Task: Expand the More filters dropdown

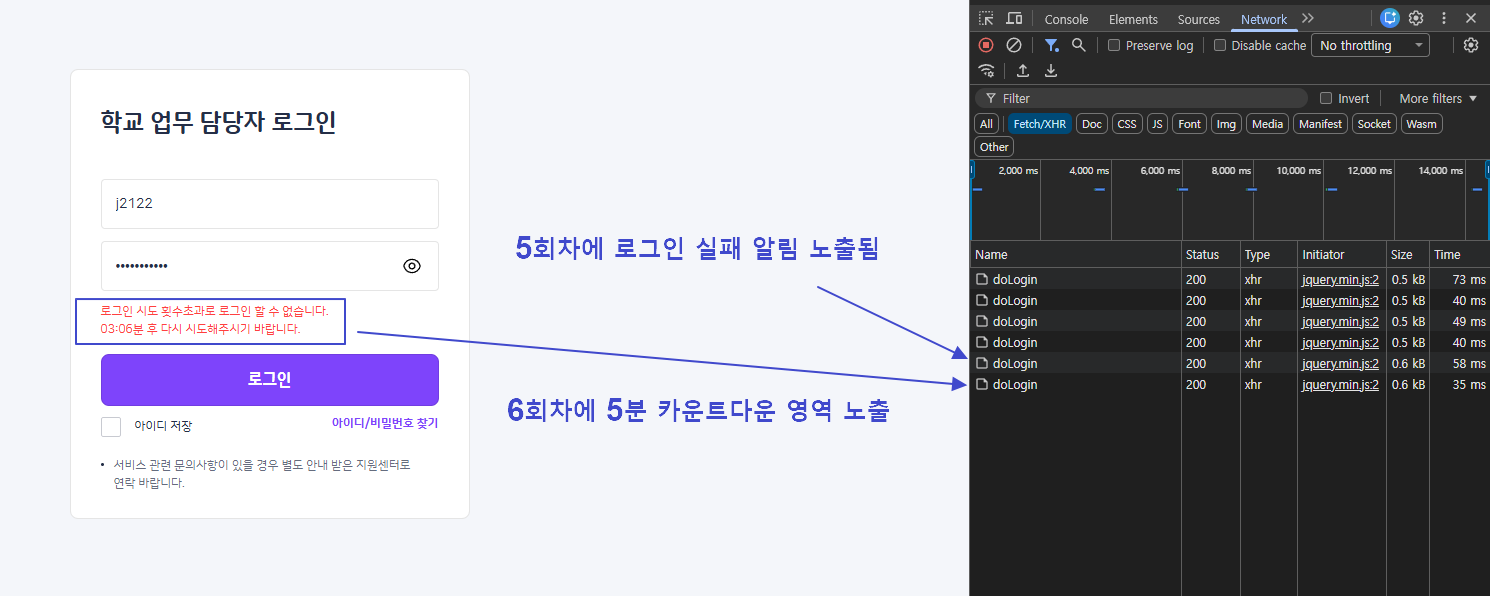Action: pos(1438,98)
